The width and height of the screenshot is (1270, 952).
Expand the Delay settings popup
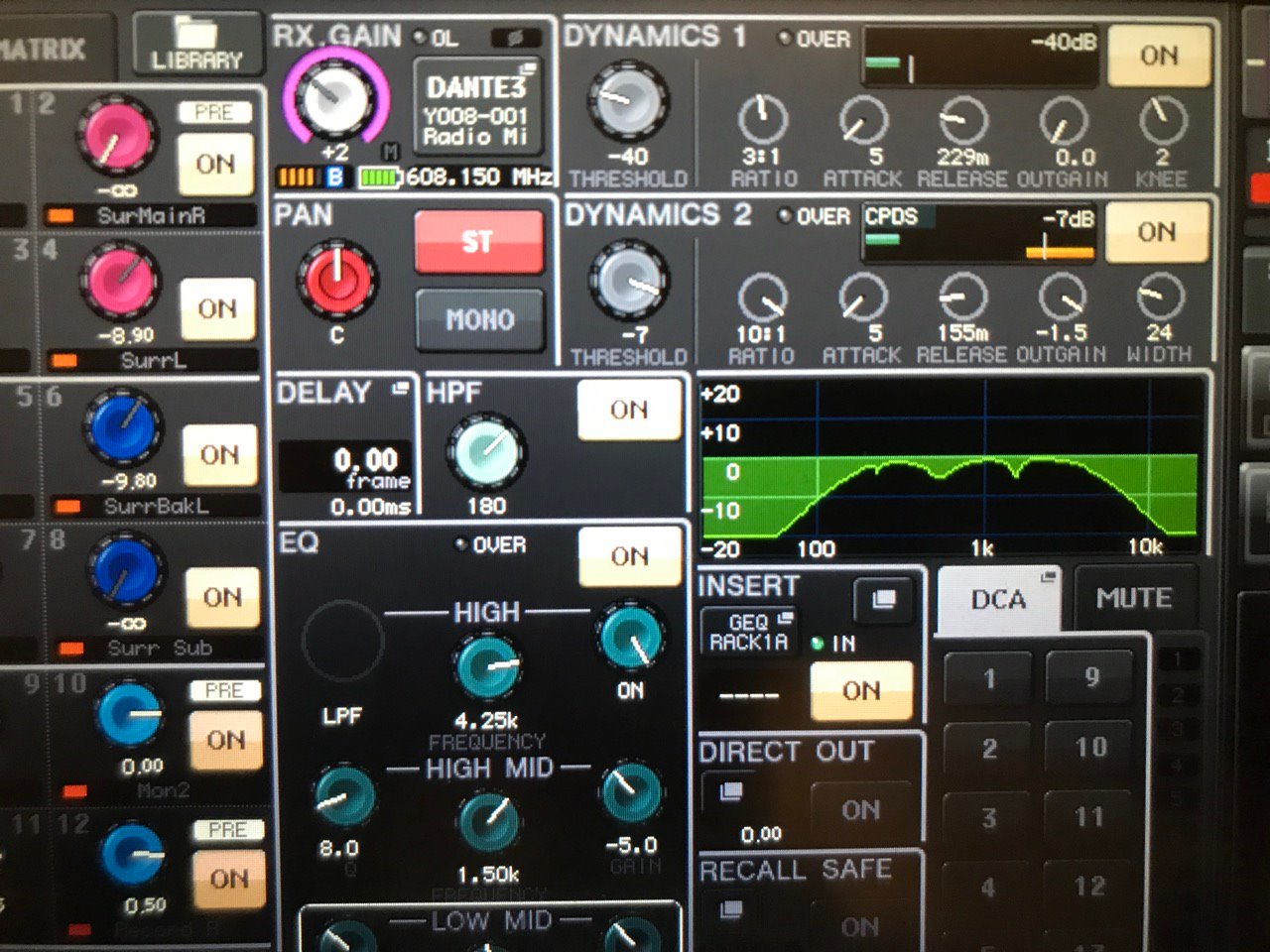pyautogui.click(x=401, y=389)
